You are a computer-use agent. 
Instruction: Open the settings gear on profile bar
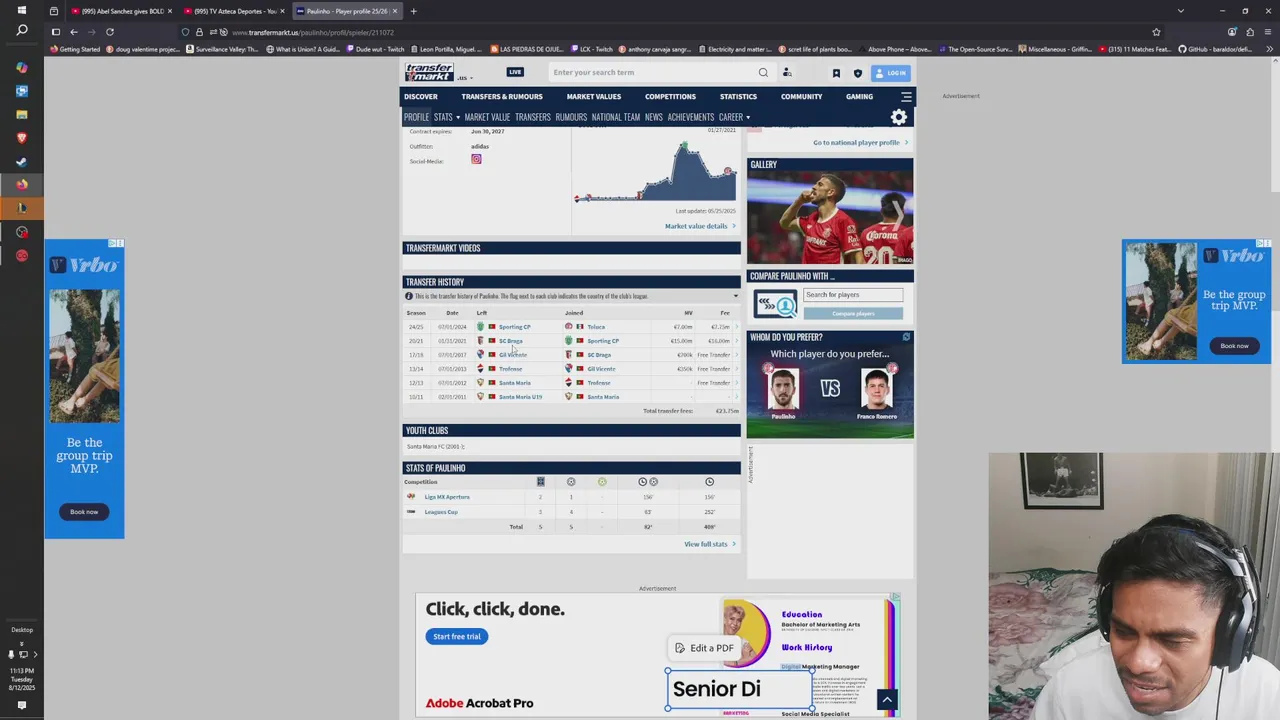(x=899, y=117)
